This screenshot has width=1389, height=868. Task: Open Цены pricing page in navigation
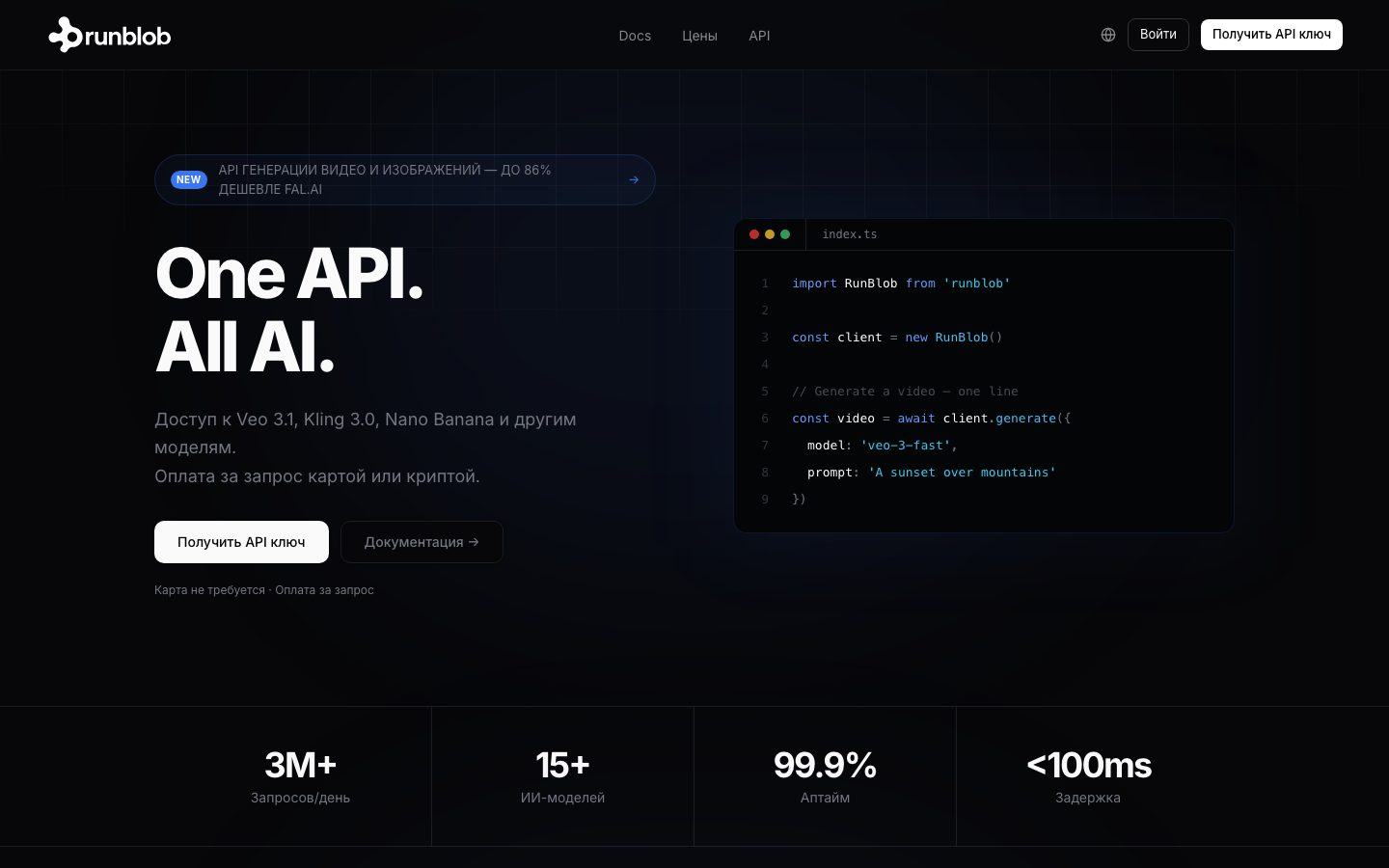coord(699,36)
